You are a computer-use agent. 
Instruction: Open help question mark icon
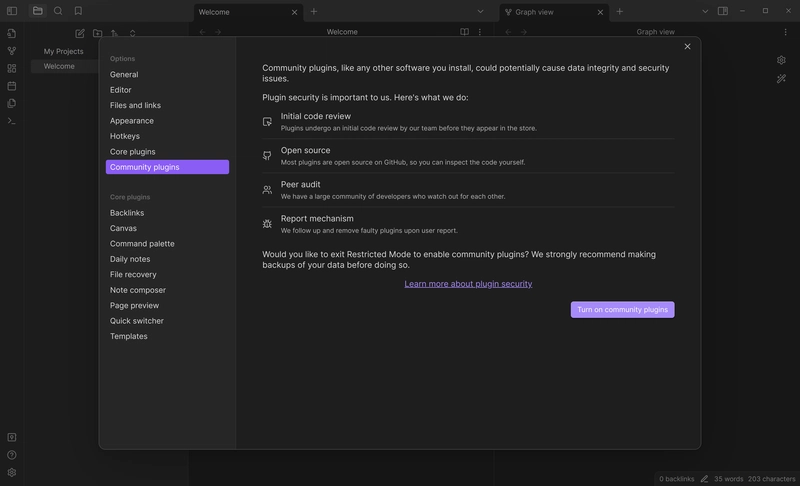pyautogui.click(x=12, y=455)
